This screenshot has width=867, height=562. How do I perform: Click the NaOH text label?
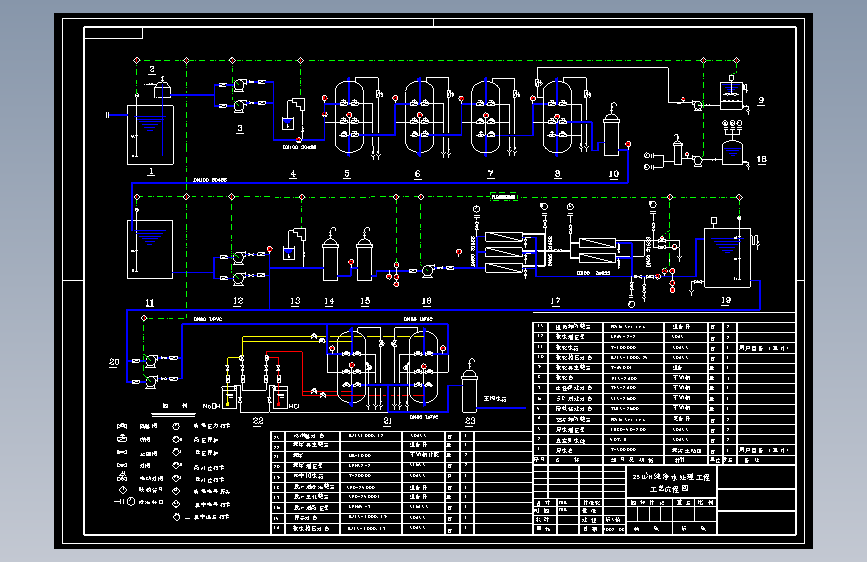[211, 406]
